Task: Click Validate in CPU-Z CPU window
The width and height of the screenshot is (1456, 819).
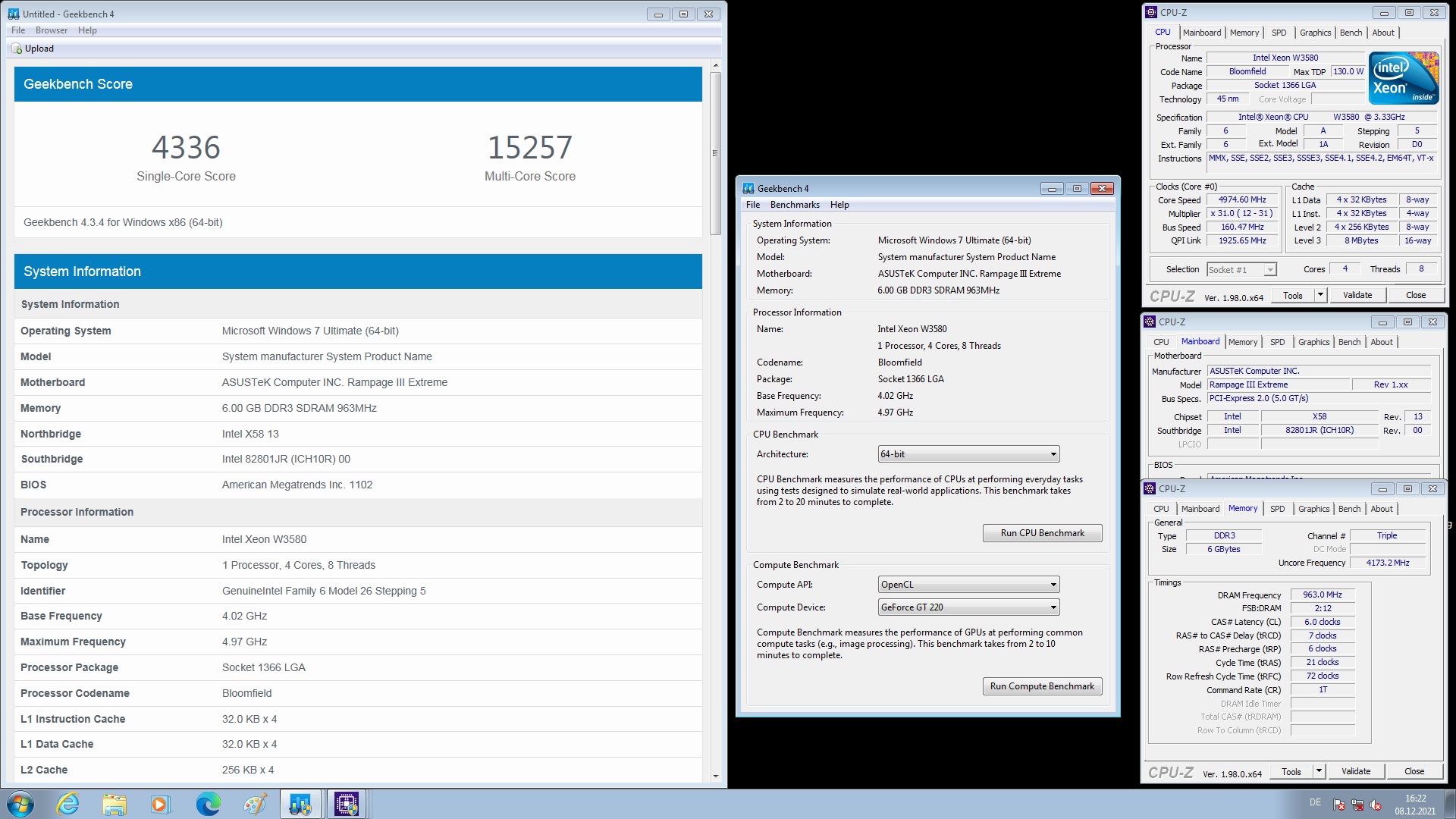Action: 1357,295
